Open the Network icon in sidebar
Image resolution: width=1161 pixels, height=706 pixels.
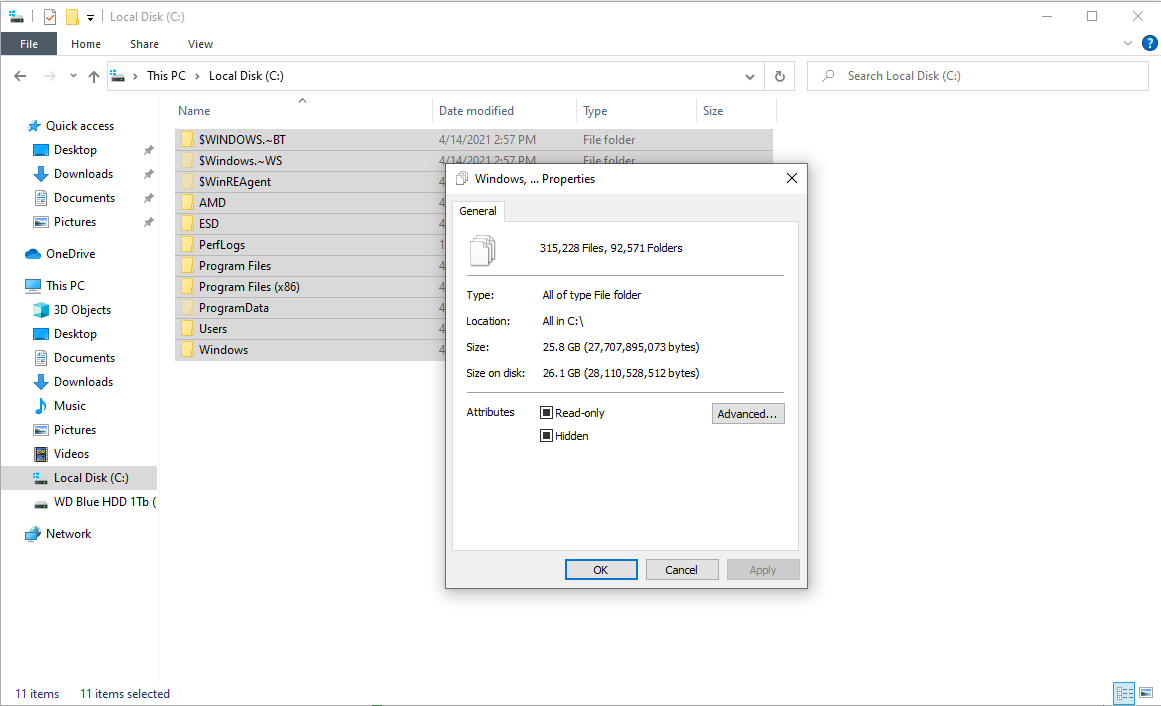[x=33, y=534]
